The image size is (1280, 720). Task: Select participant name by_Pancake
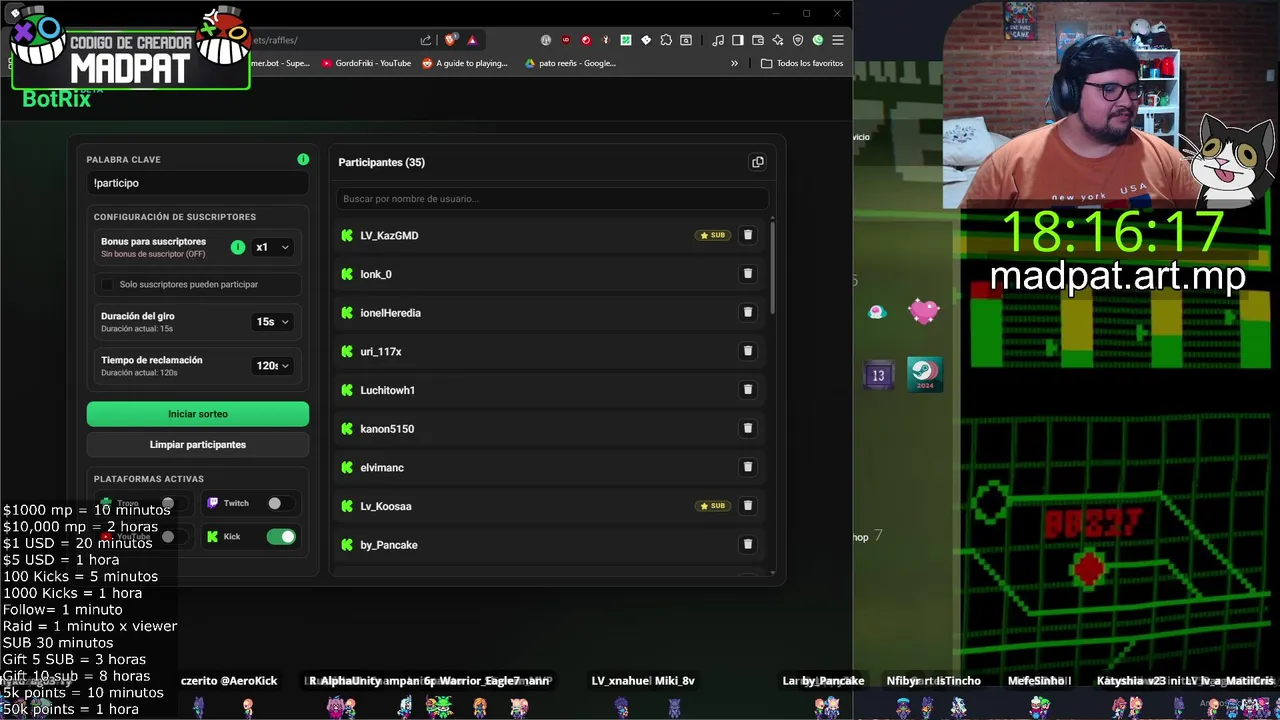click(x=389, y=545)
